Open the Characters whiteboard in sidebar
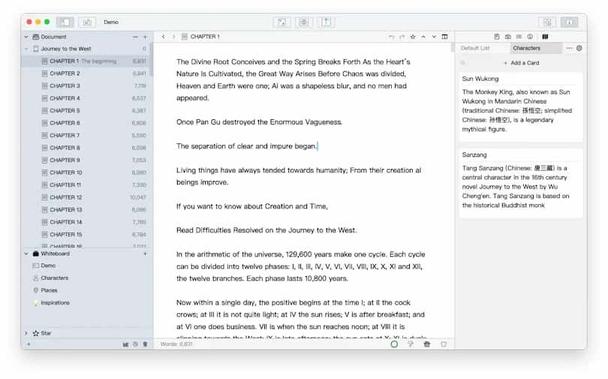This screenshot has width=608, height=379. click(86, 278)
